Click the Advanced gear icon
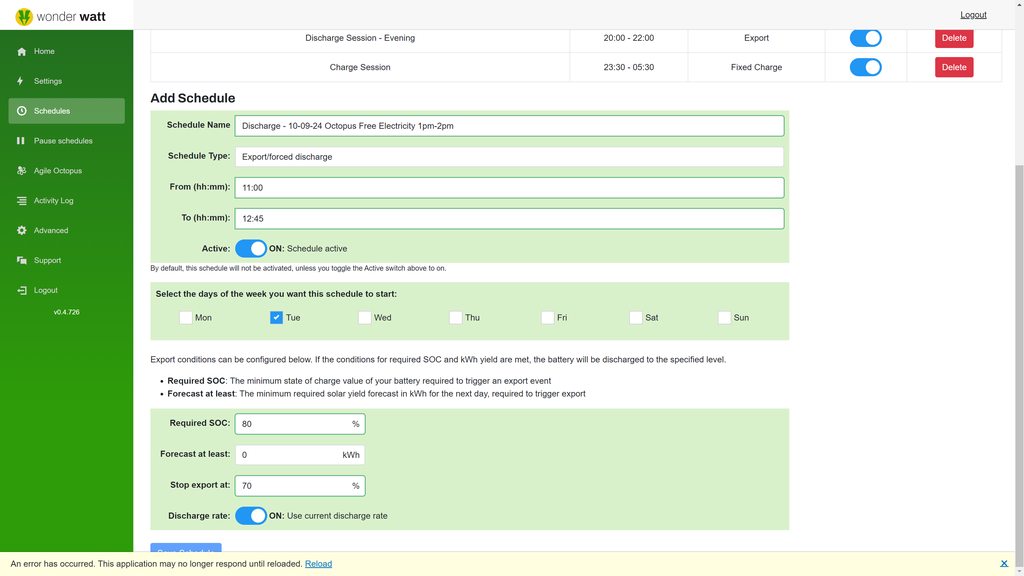The height and width of the screenshot is (576, 1024). [x=21, y=231]
